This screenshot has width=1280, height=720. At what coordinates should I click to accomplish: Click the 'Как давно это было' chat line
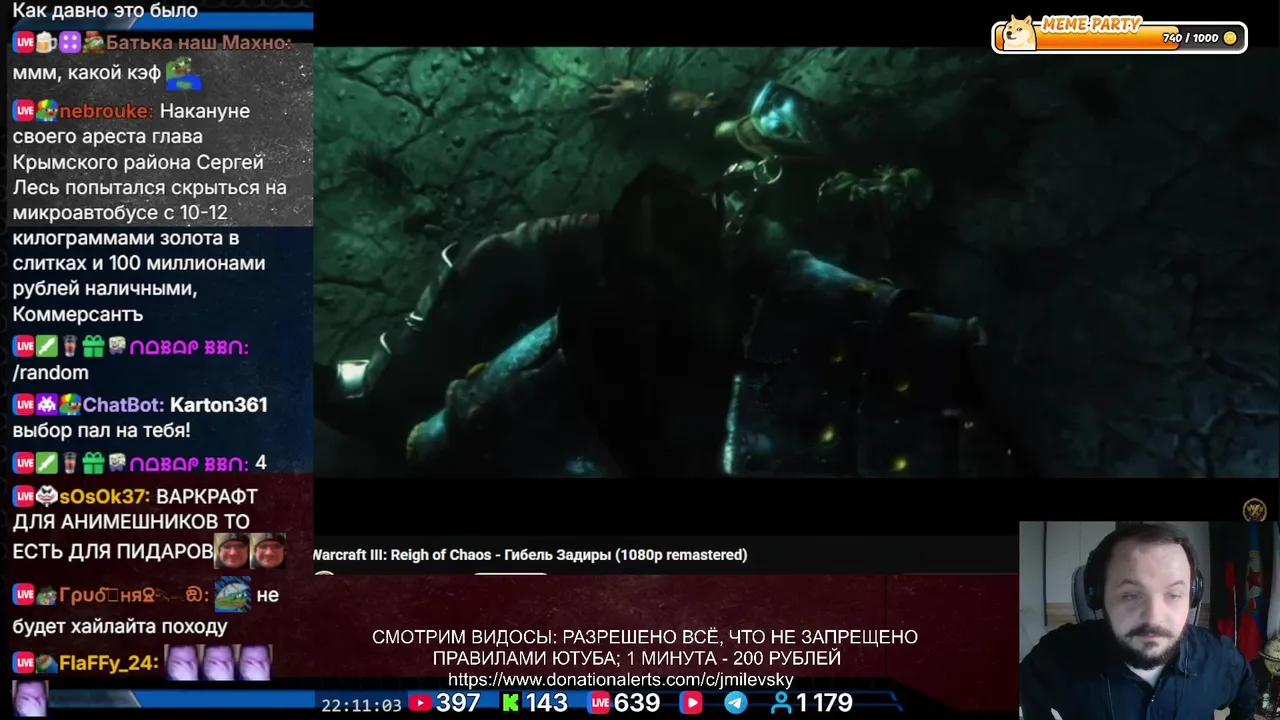pos(105,11)
